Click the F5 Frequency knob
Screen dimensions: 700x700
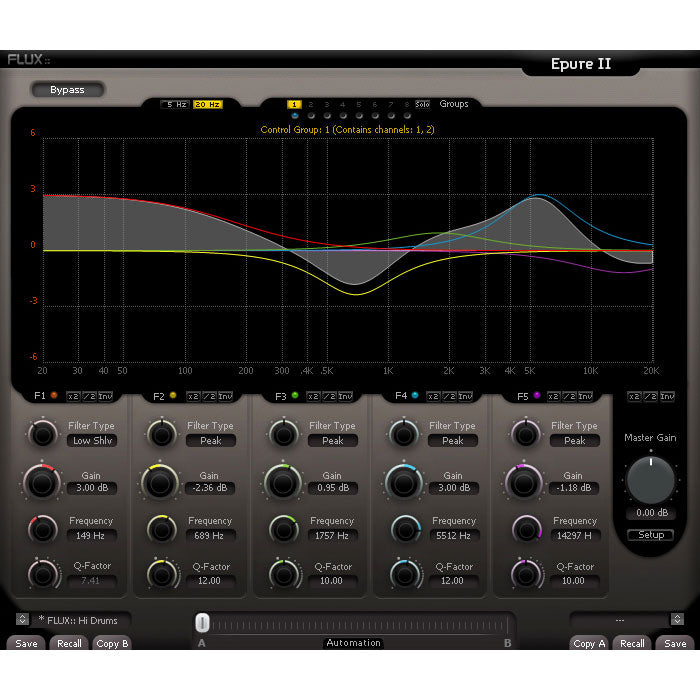point(527,530)
